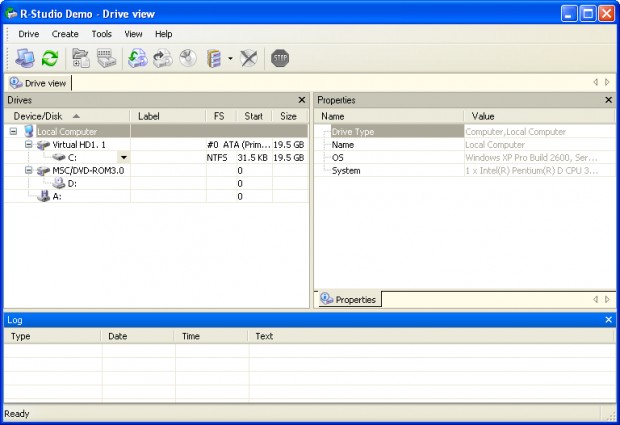Click the 19.5 GB size in the Virtual HD1. 1 row
Viewport: 620px width, 425px height.
coord(289,145)
